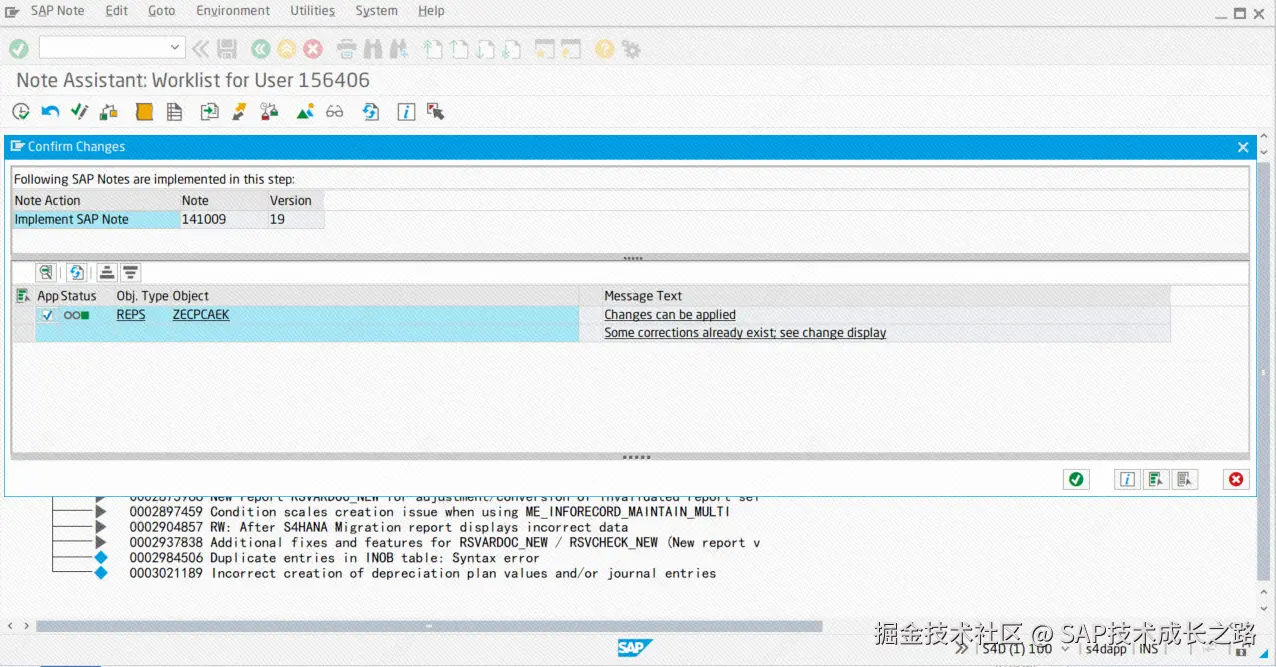Click the Refresh icon in application toolbar
Screen dimensions: 1276x667
[370, 111]
